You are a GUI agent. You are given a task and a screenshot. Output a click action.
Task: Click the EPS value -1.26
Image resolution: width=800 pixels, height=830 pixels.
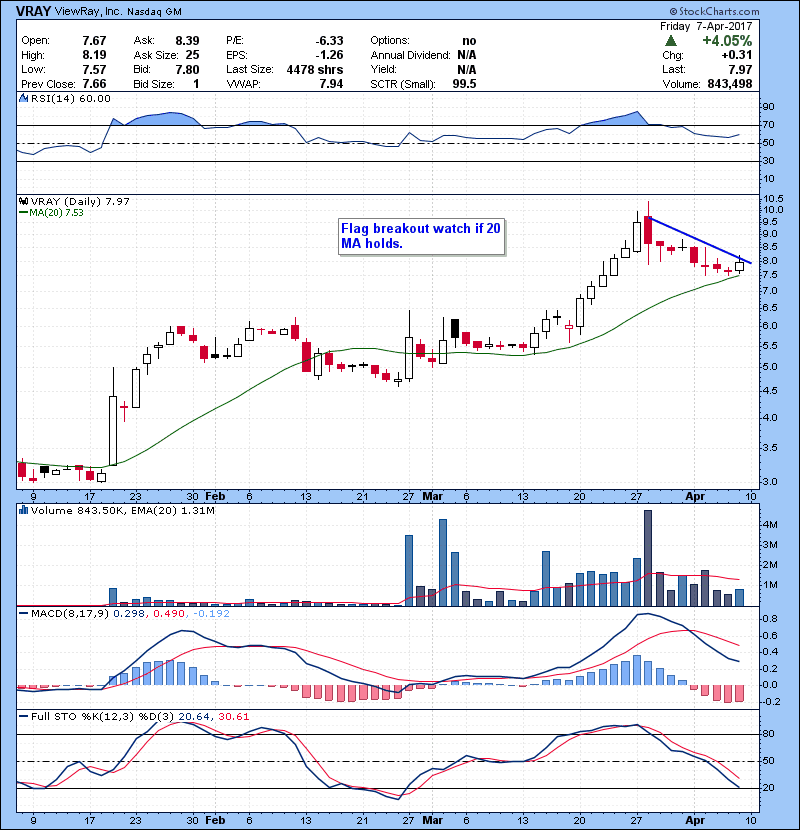[x=329, y=55]
